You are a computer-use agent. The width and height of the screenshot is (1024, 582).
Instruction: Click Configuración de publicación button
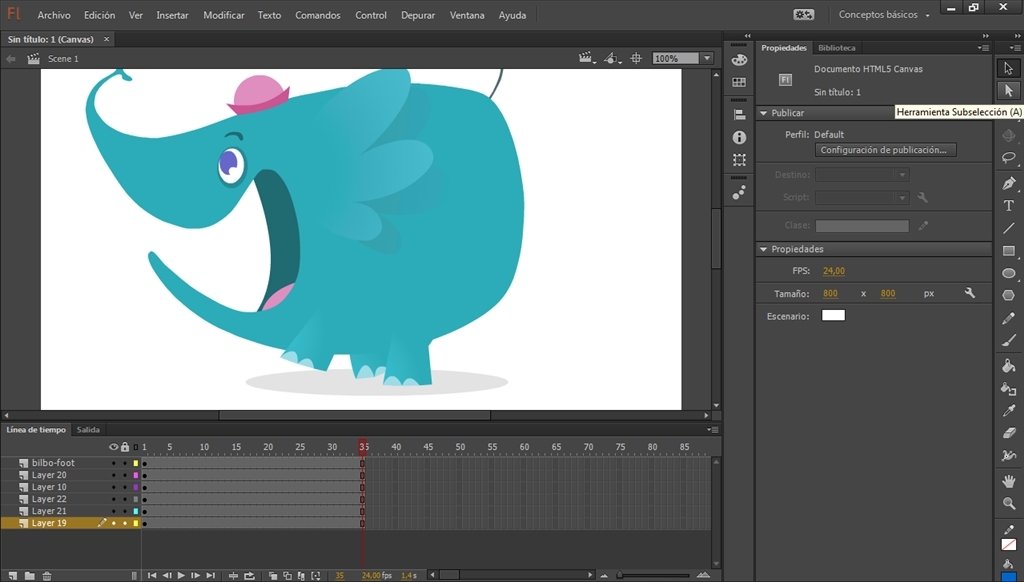click(x=885, y=150)
